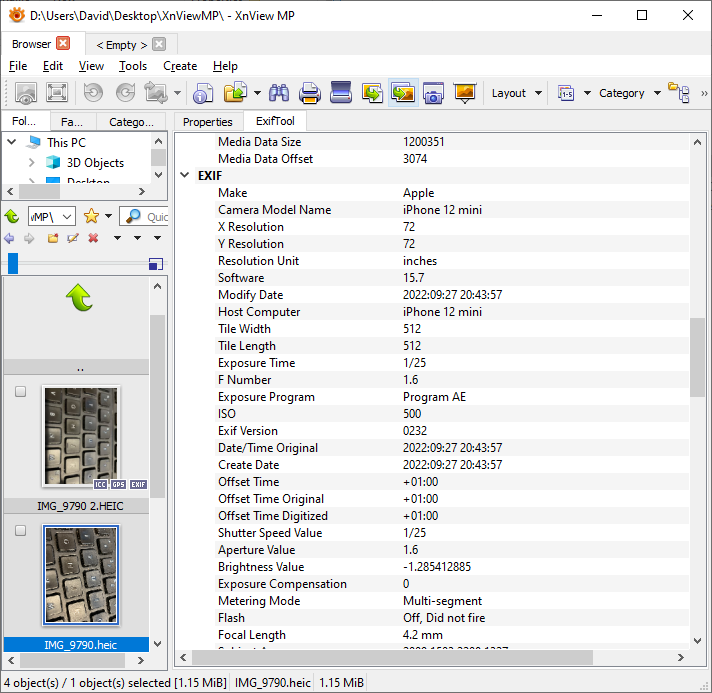Viewport: 712px width, 693px height.
Task: Click the camera Capture icon
Action: 433,93
